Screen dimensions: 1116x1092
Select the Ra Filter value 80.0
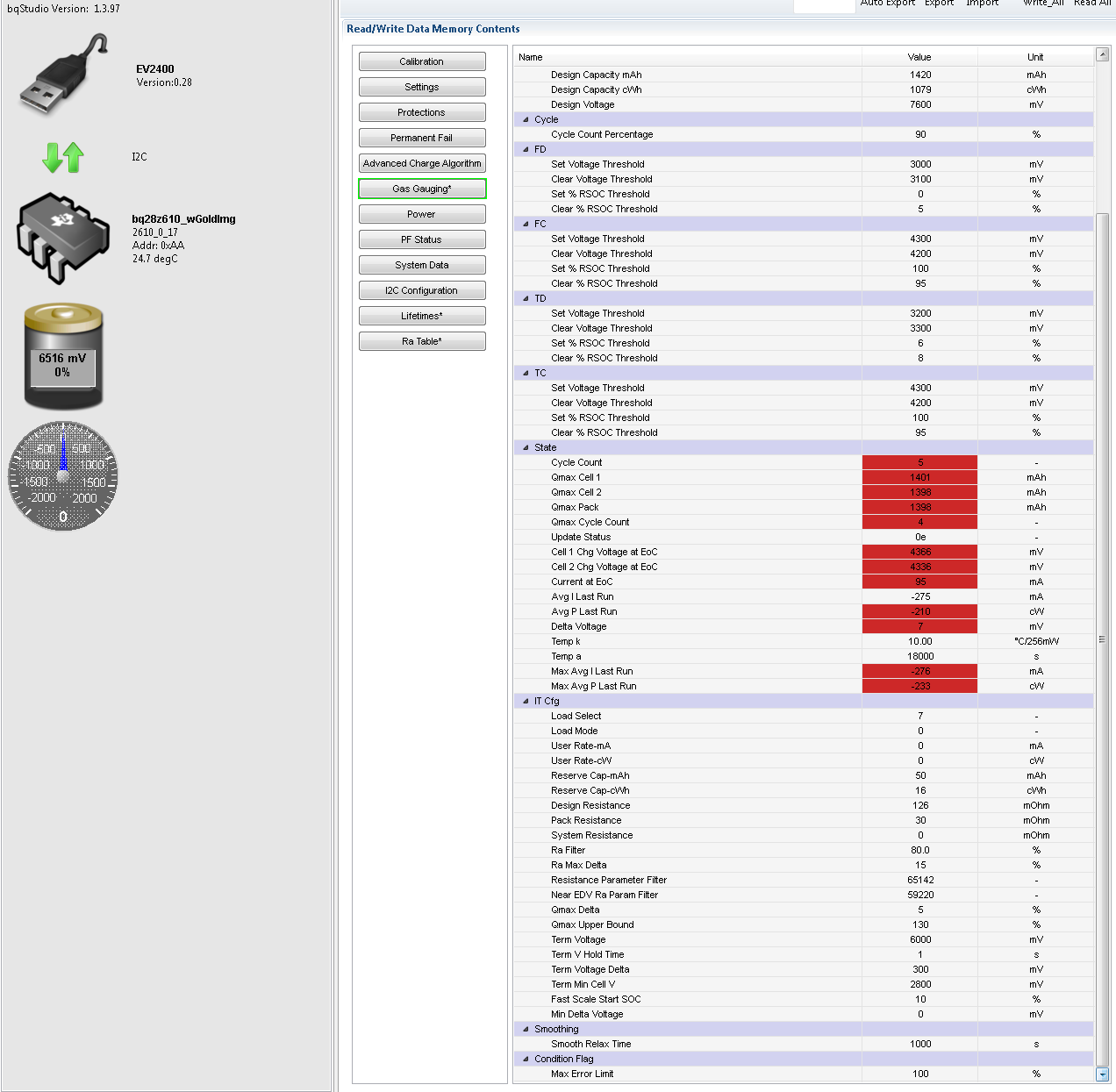click(x=919, y=850)
